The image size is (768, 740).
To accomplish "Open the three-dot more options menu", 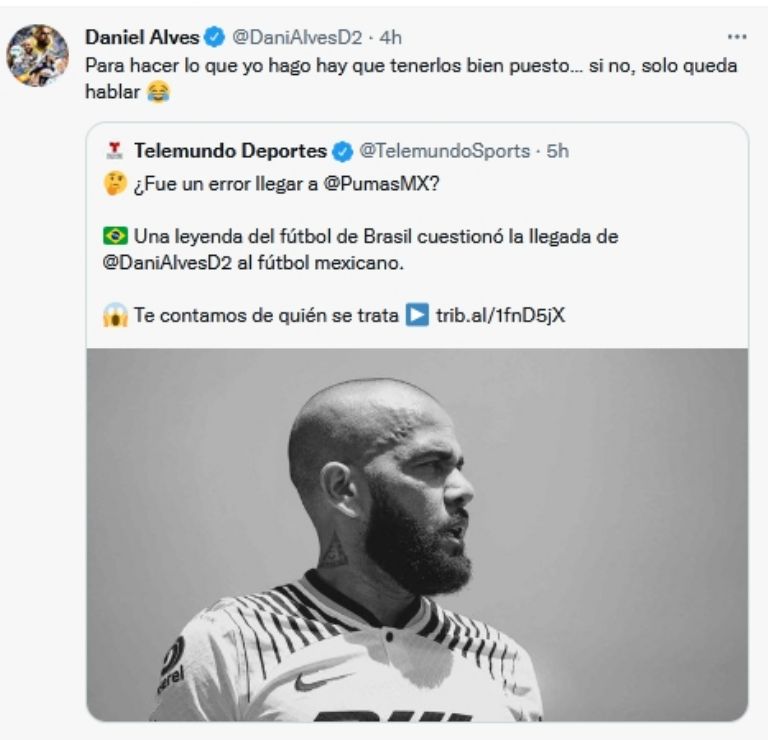I will pyautogui.click(x=737, y=37).
